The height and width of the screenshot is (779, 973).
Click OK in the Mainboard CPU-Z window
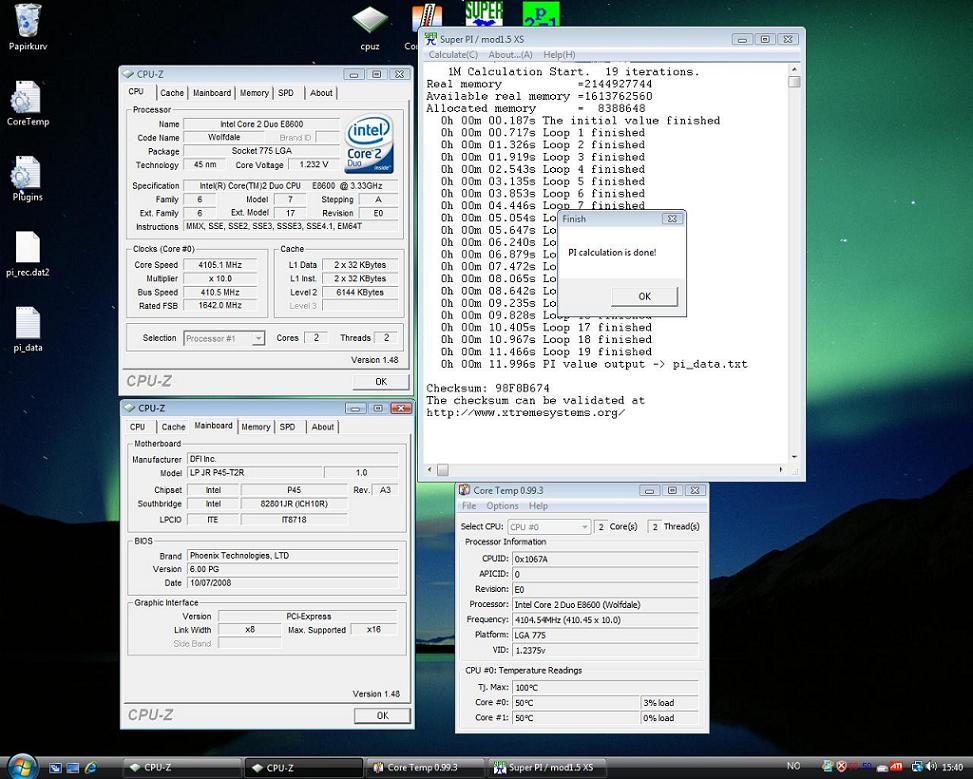click(x=382, y=716)
